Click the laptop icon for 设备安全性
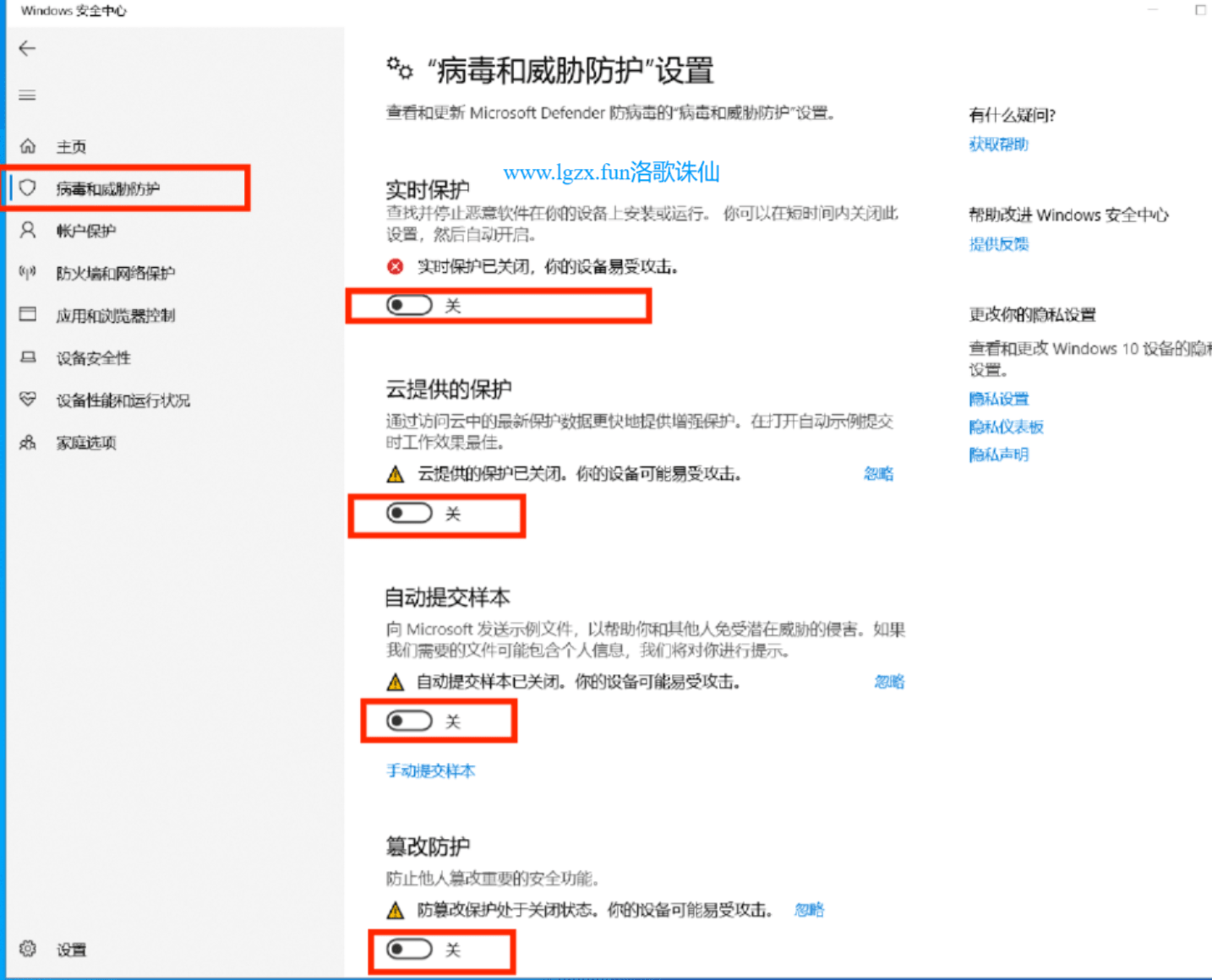 [28, 357]
